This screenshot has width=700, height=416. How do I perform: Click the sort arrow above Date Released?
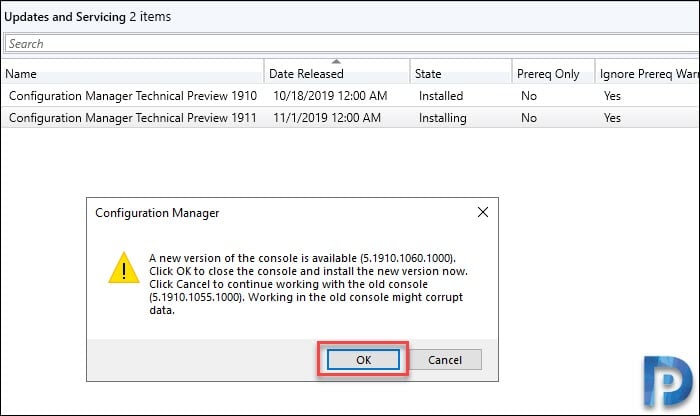click(336, 62)
